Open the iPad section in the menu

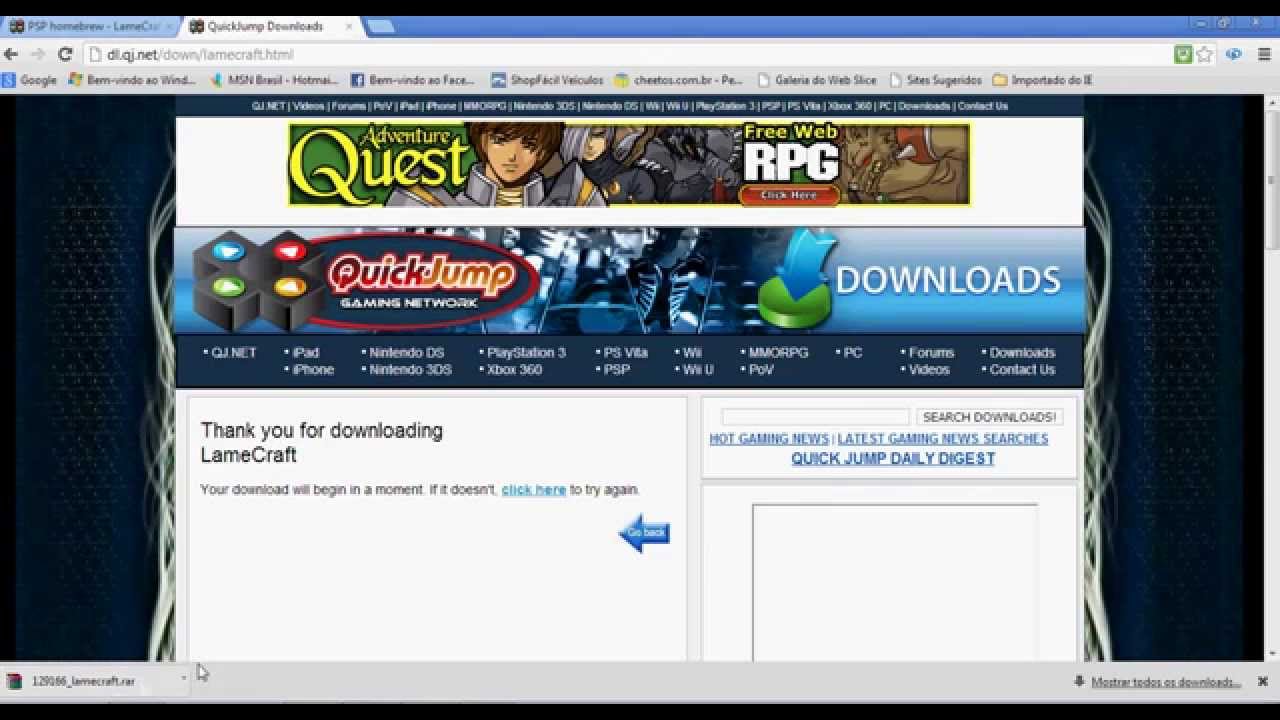pos(306,352)
